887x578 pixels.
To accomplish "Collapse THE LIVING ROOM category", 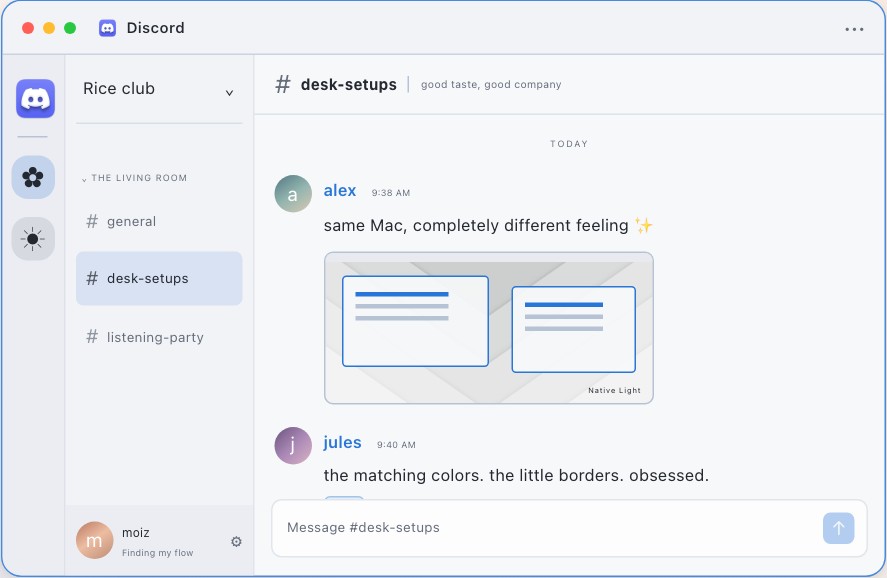I will click(134, 178).
